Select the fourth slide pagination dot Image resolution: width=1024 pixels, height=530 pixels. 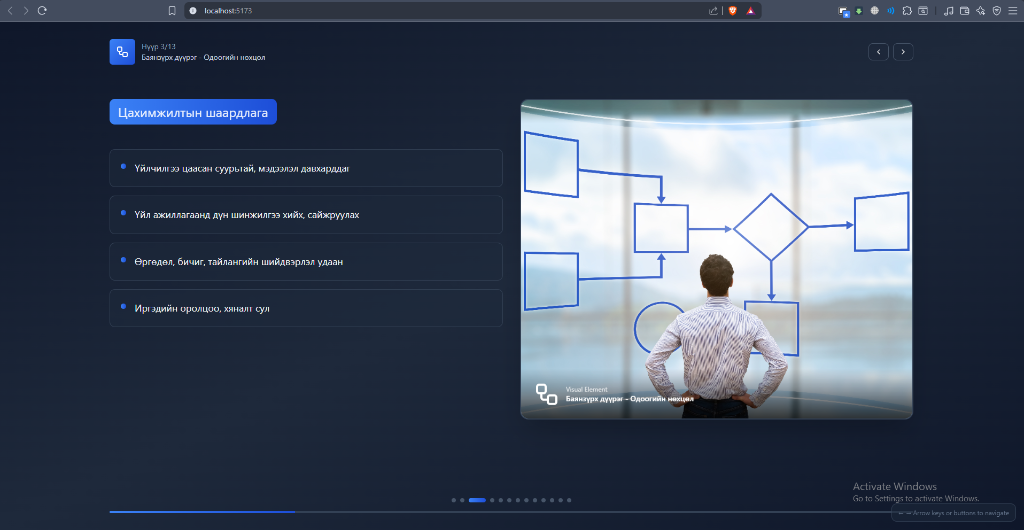[x=494, y=499]
